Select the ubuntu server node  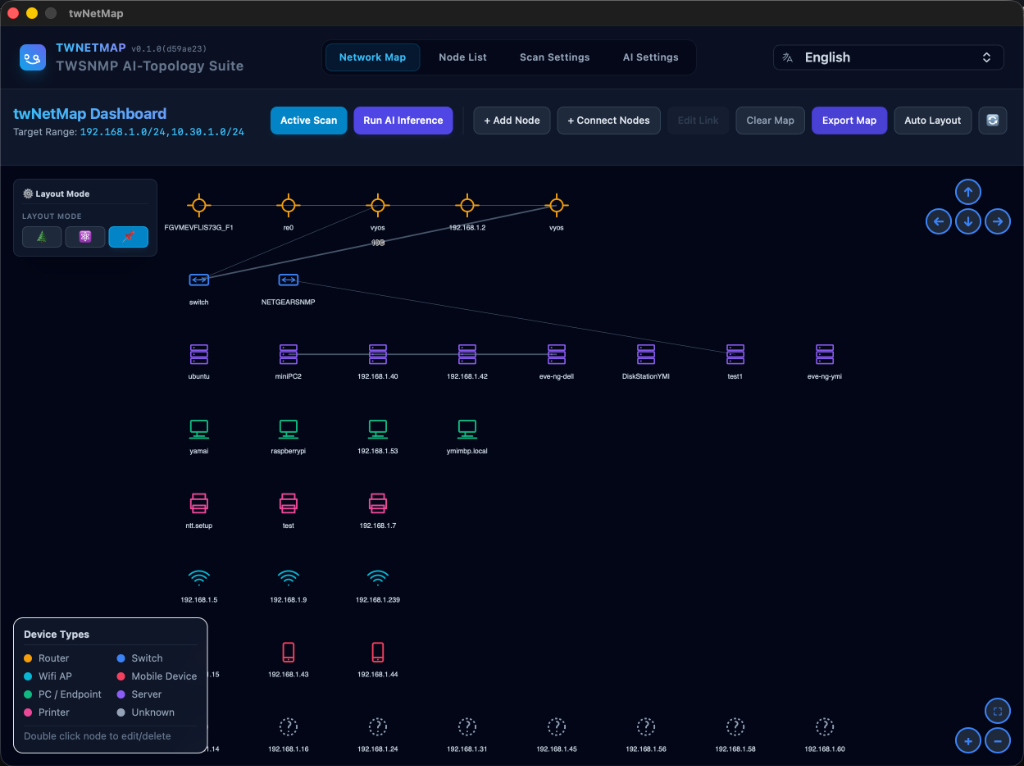click(199, 355)
